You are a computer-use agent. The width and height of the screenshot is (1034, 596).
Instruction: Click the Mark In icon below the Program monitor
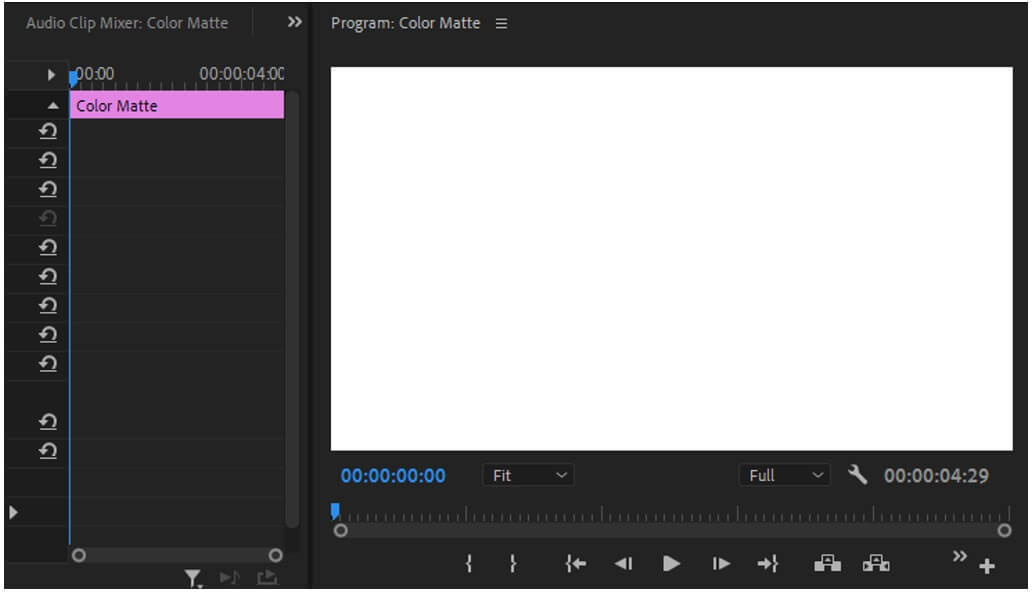click(468, 563)
